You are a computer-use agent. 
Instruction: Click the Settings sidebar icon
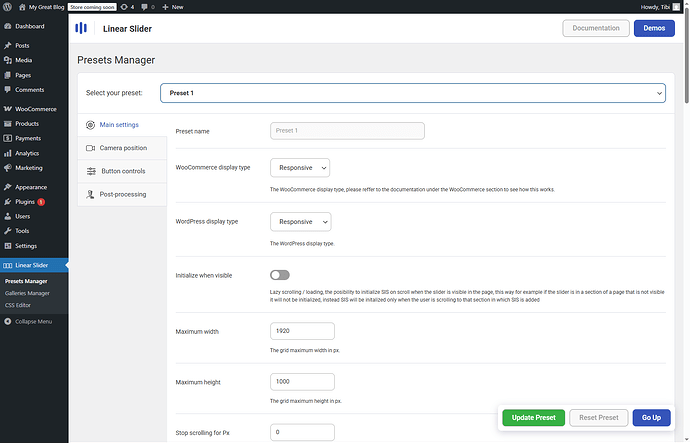7,245
